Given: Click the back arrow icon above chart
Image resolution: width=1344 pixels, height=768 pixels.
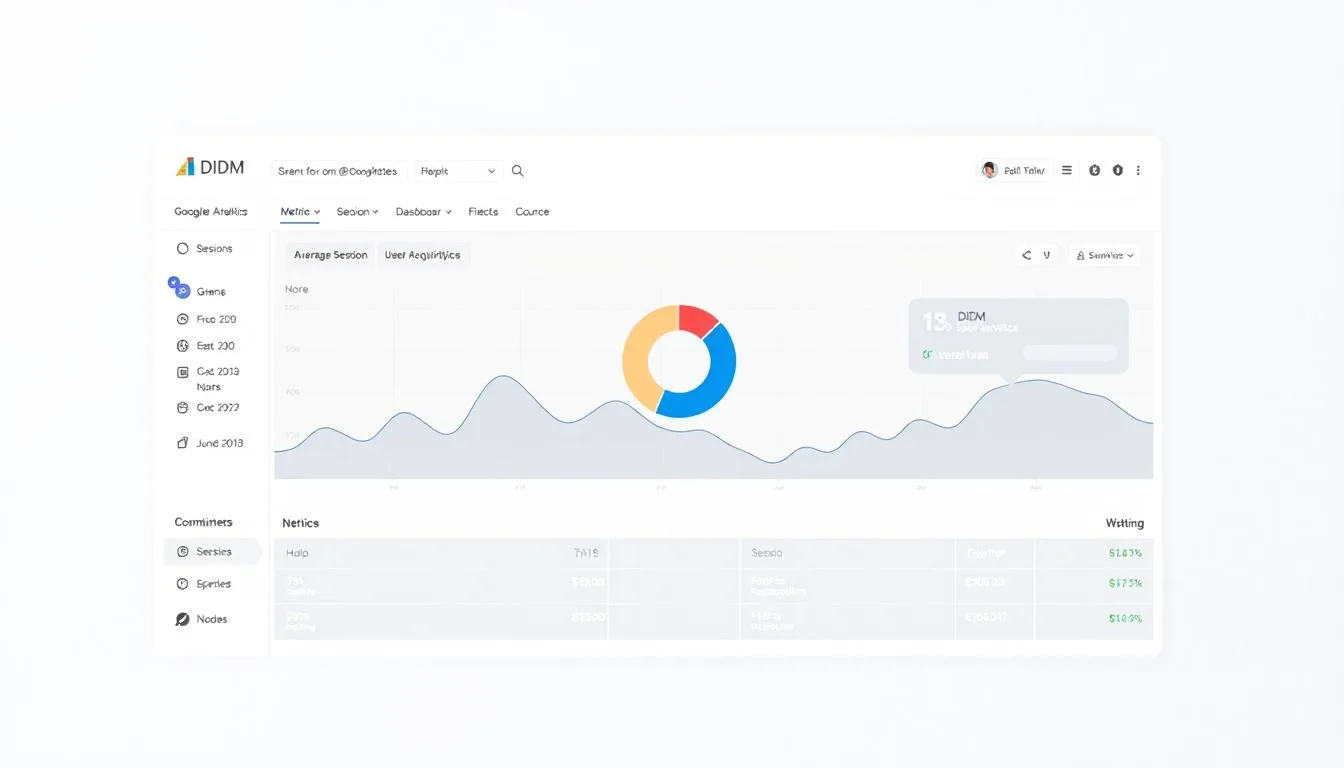Looking at the screenshot, I should [x=1026, y=256].
